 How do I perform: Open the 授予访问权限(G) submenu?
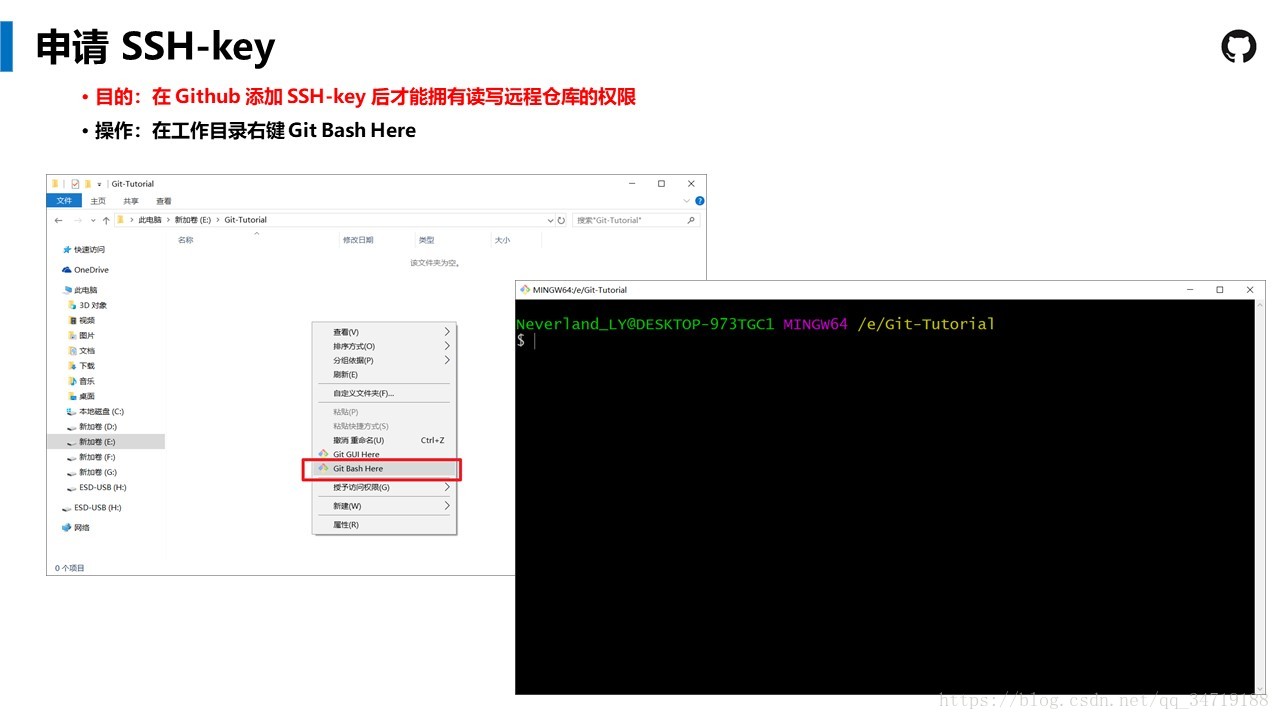[385, 487]
